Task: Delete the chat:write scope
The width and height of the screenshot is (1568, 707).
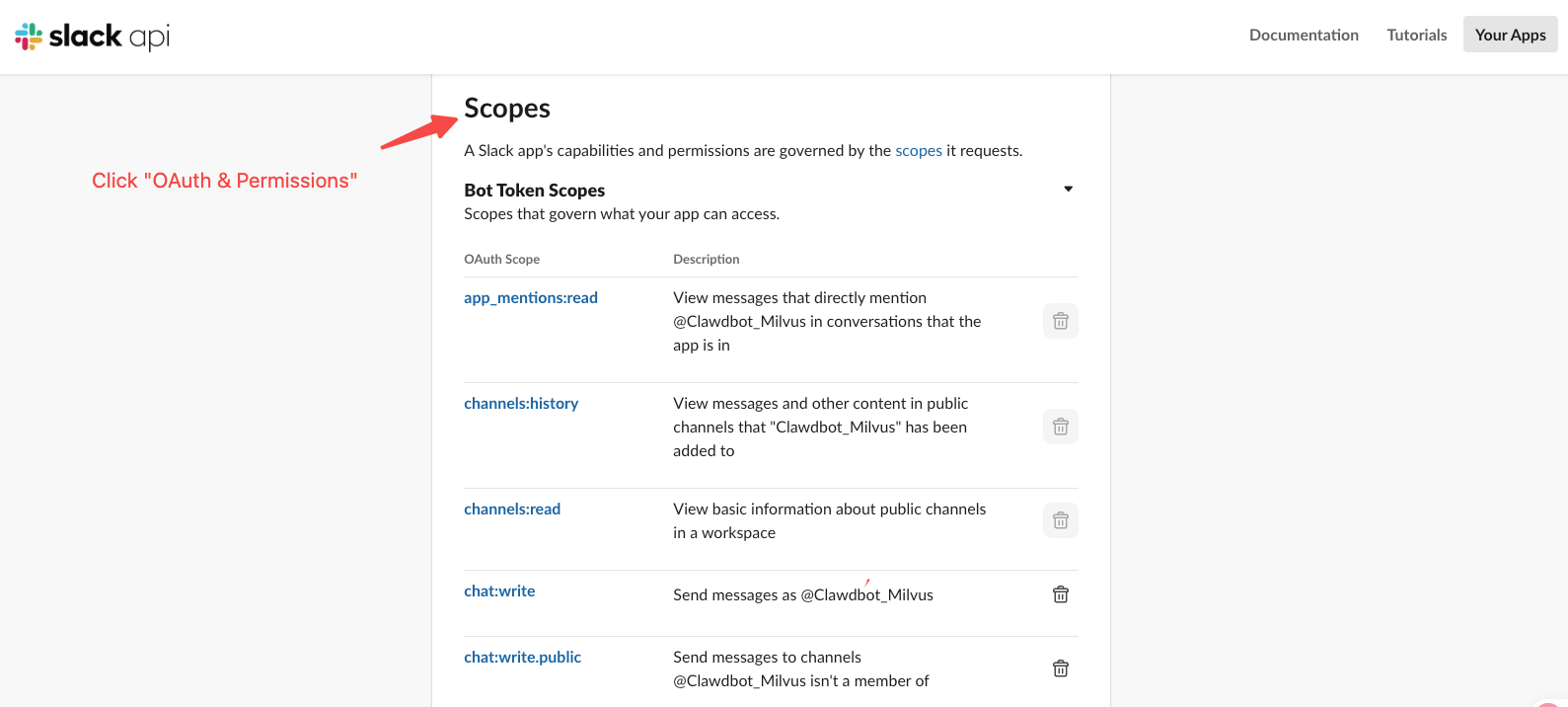Action: pos(1060,594)
